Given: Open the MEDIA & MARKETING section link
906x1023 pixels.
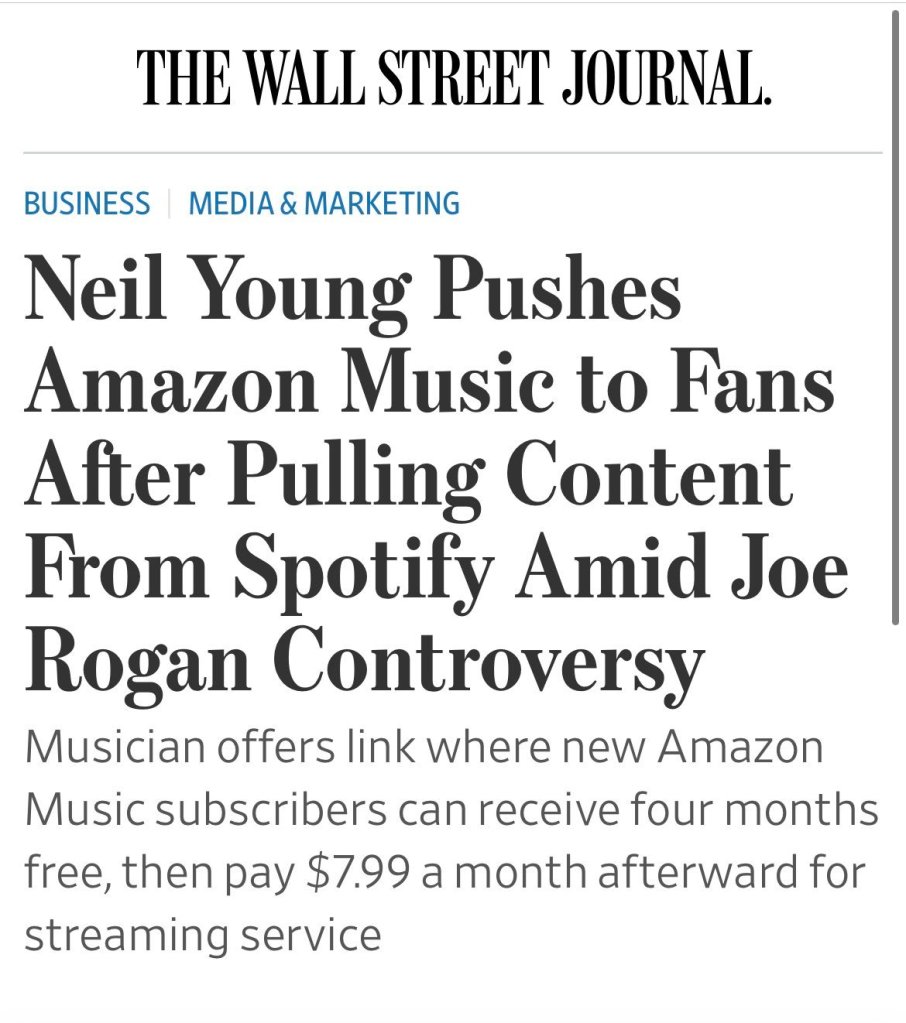Looking at the screenshot, I should (324, 204).
